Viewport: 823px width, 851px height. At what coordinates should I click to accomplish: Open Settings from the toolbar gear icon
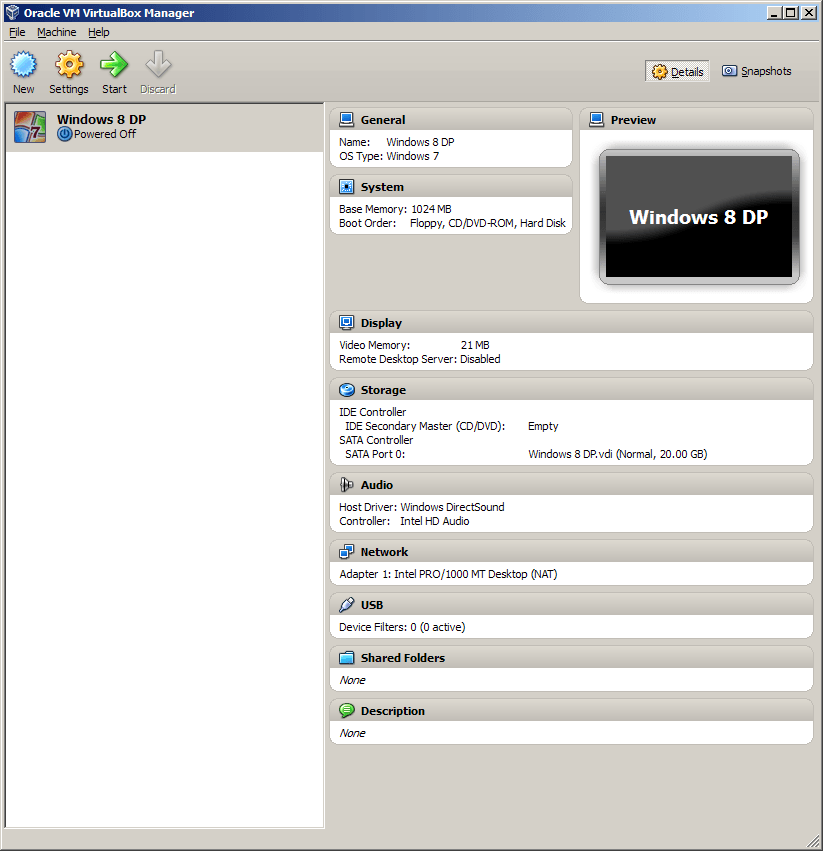pos(69,66)
